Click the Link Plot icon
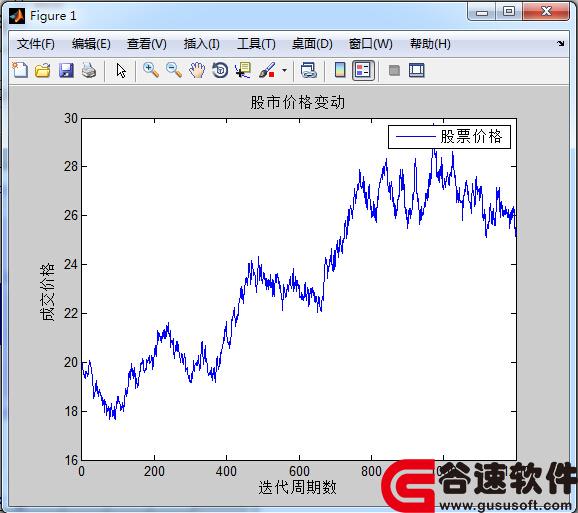578x513 pixels. (309, 70)
